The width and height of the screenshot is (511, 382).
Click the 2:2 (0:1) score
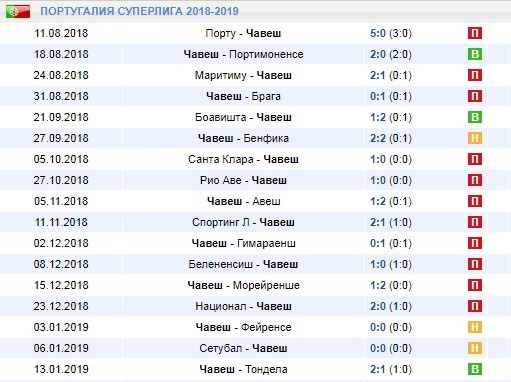point(391,138)
